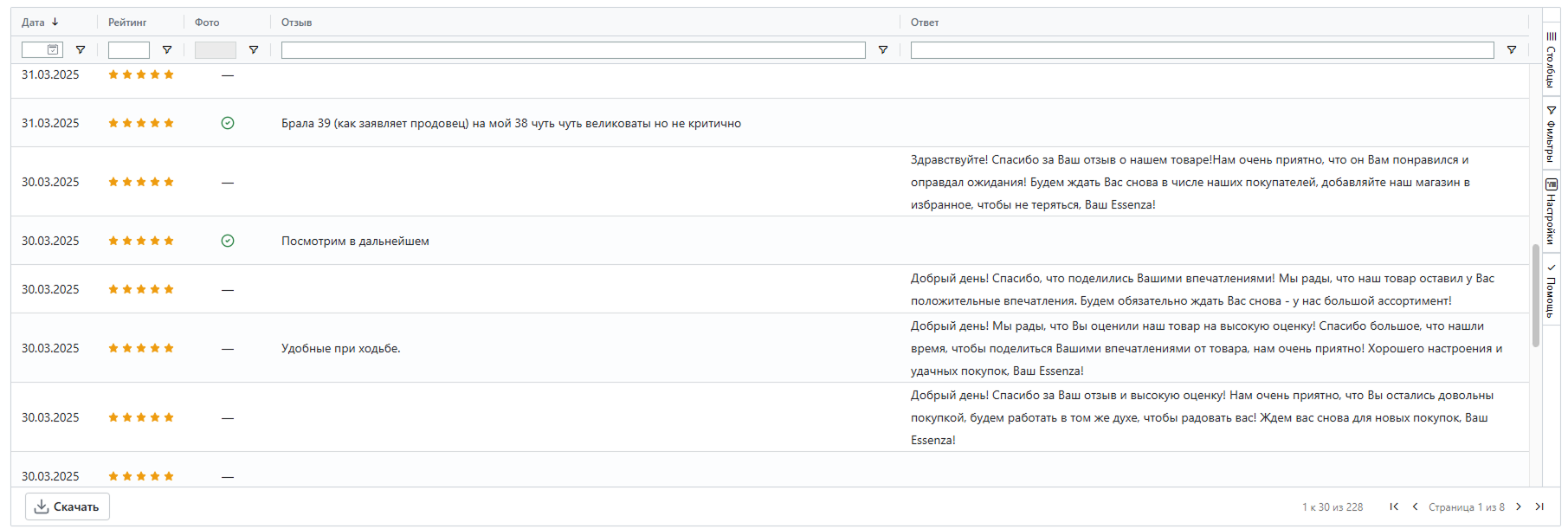Open the Отзыв column filter funnel icon
This screenshot has height=529, width=1568.
(x=883, y=50)
